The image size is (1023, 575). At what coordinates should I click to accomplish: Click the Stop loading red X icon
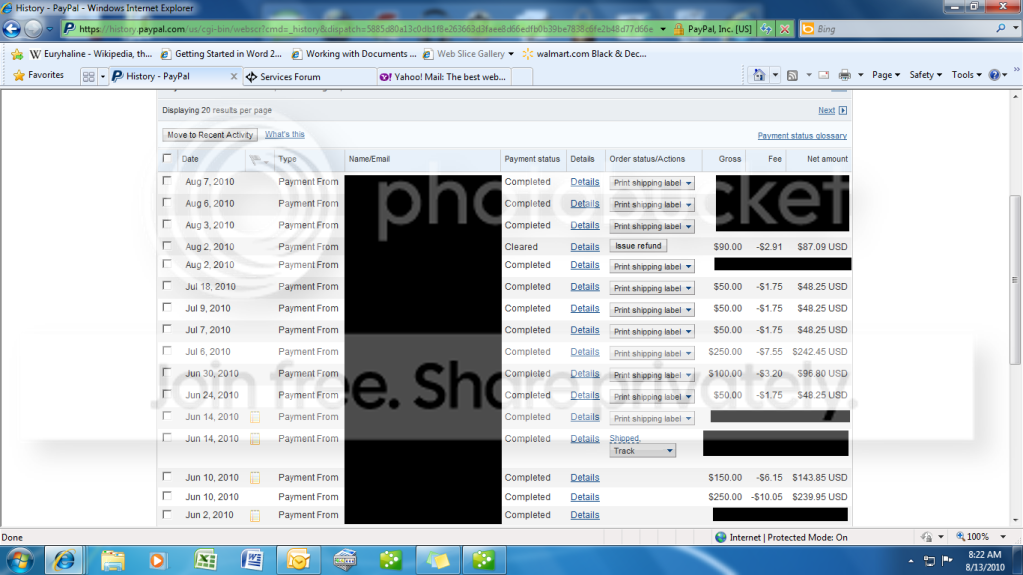click(x=785, y=29)
